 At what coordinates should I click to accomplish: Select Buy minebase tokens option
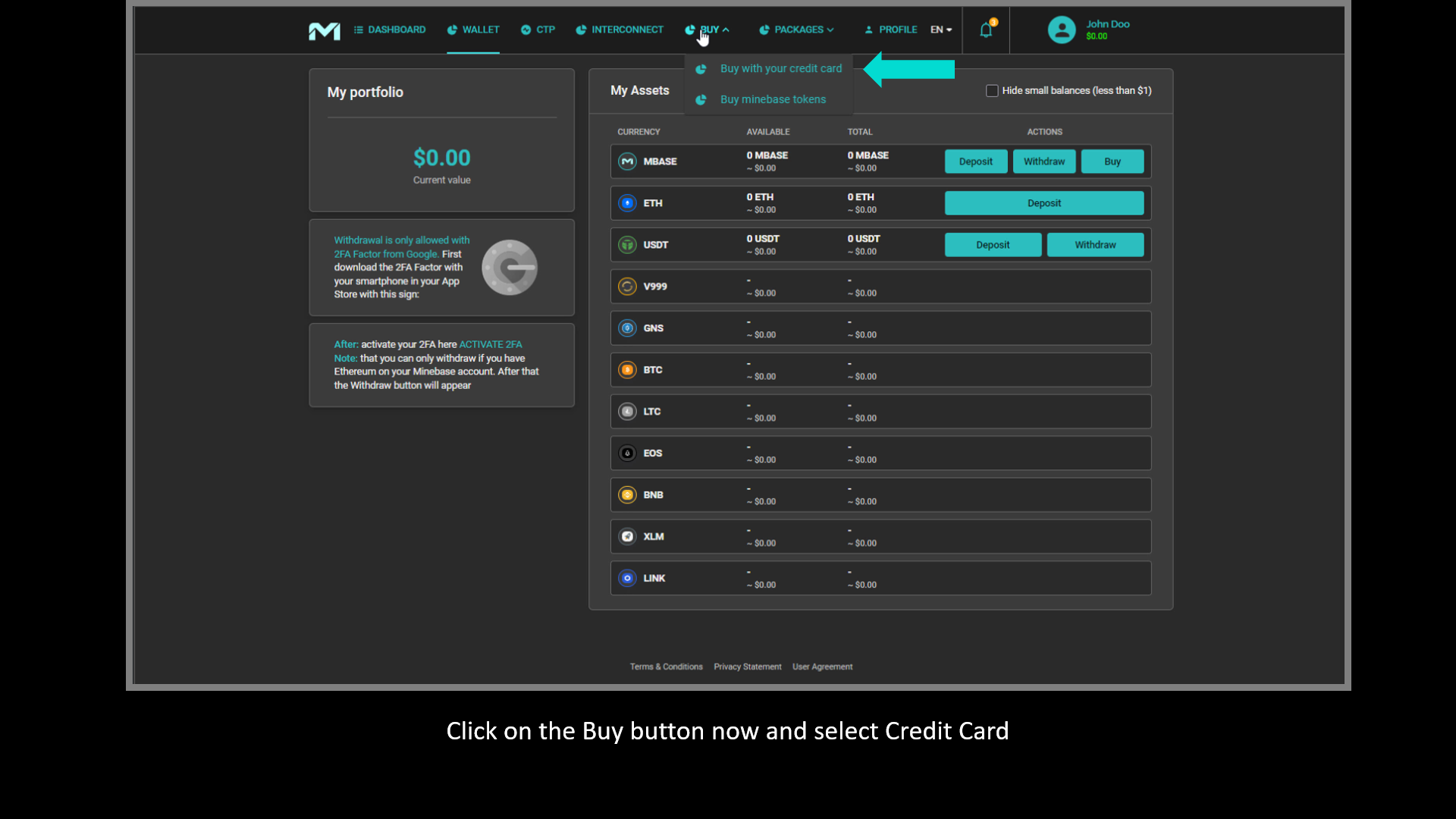click(773, 99)
